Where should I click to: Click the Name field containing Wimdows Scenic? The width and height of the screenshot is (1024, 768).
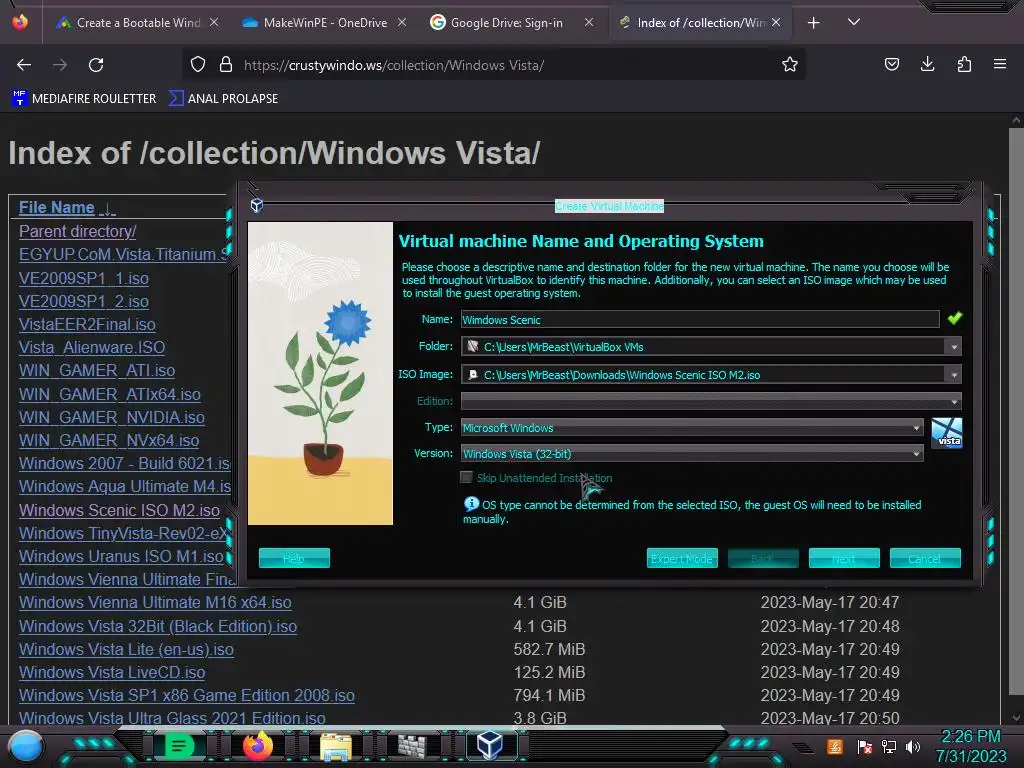(700, 319)
